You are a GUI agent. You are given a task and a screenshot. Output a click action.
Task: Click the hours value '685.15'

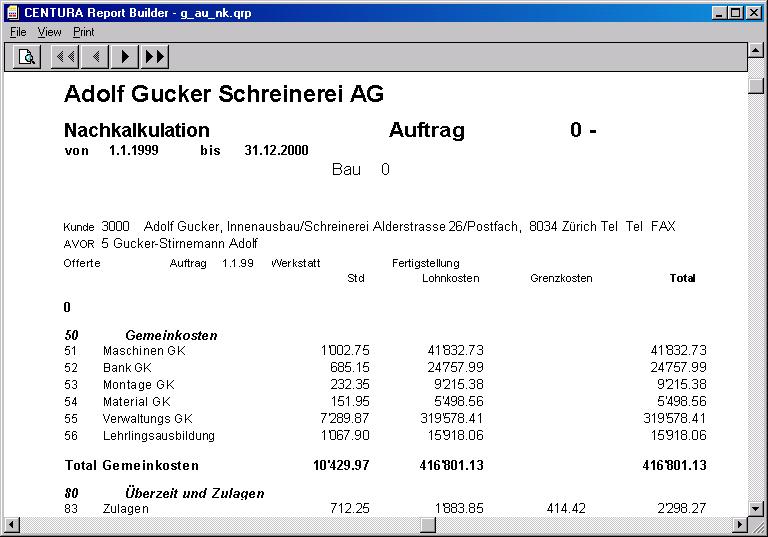[x=350, y=367]
